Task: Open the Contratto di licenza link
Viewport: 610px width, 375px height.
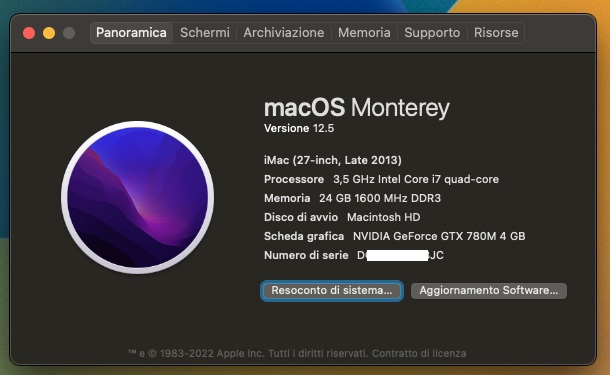Action: 419,353
